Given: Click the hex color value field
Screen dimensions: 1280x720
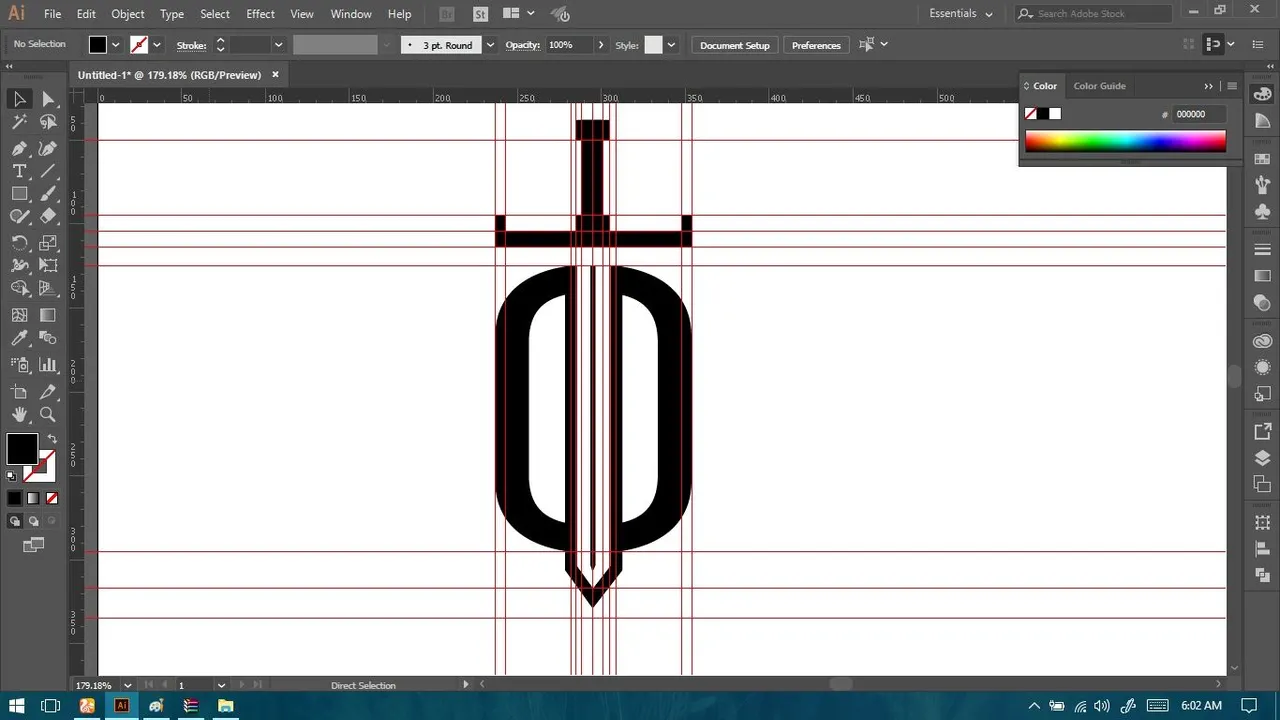Looking at the screenshot, I should [1198, 114].
